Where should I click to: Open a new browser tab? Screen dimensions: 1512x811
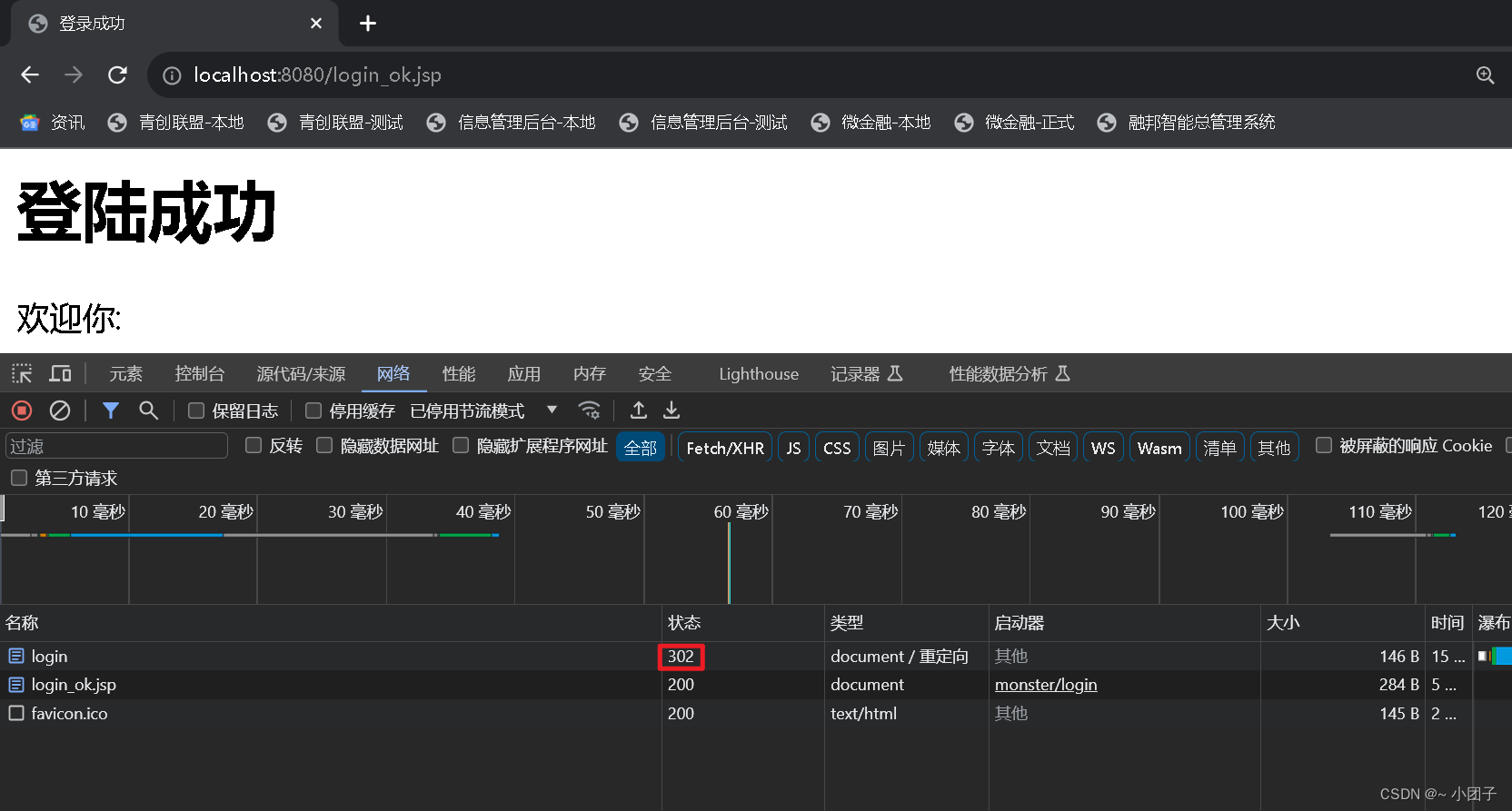[368, 24]
